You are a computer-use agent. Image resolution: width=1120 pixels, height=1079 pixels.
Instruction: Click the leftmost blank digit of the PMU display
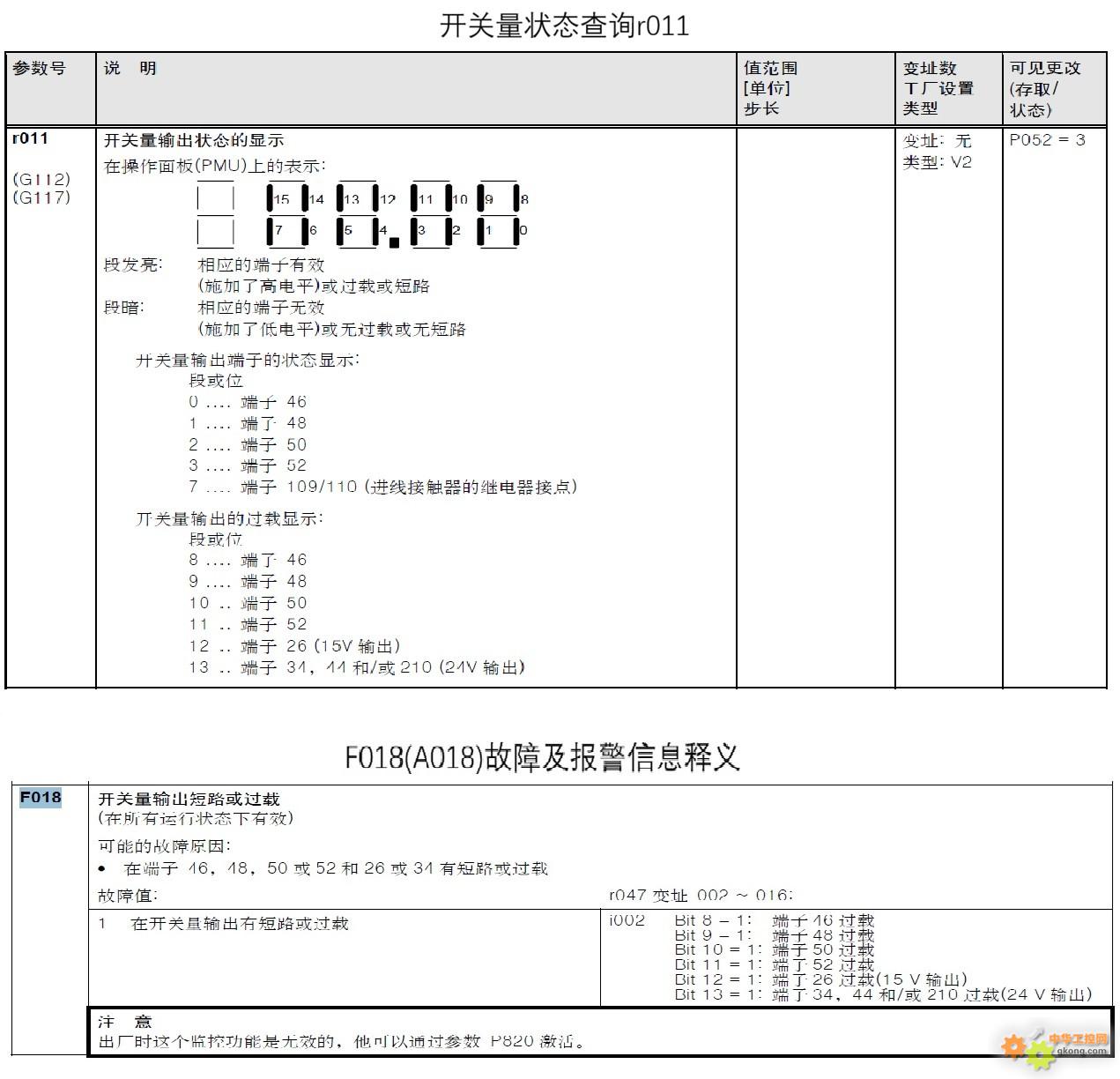214,212
